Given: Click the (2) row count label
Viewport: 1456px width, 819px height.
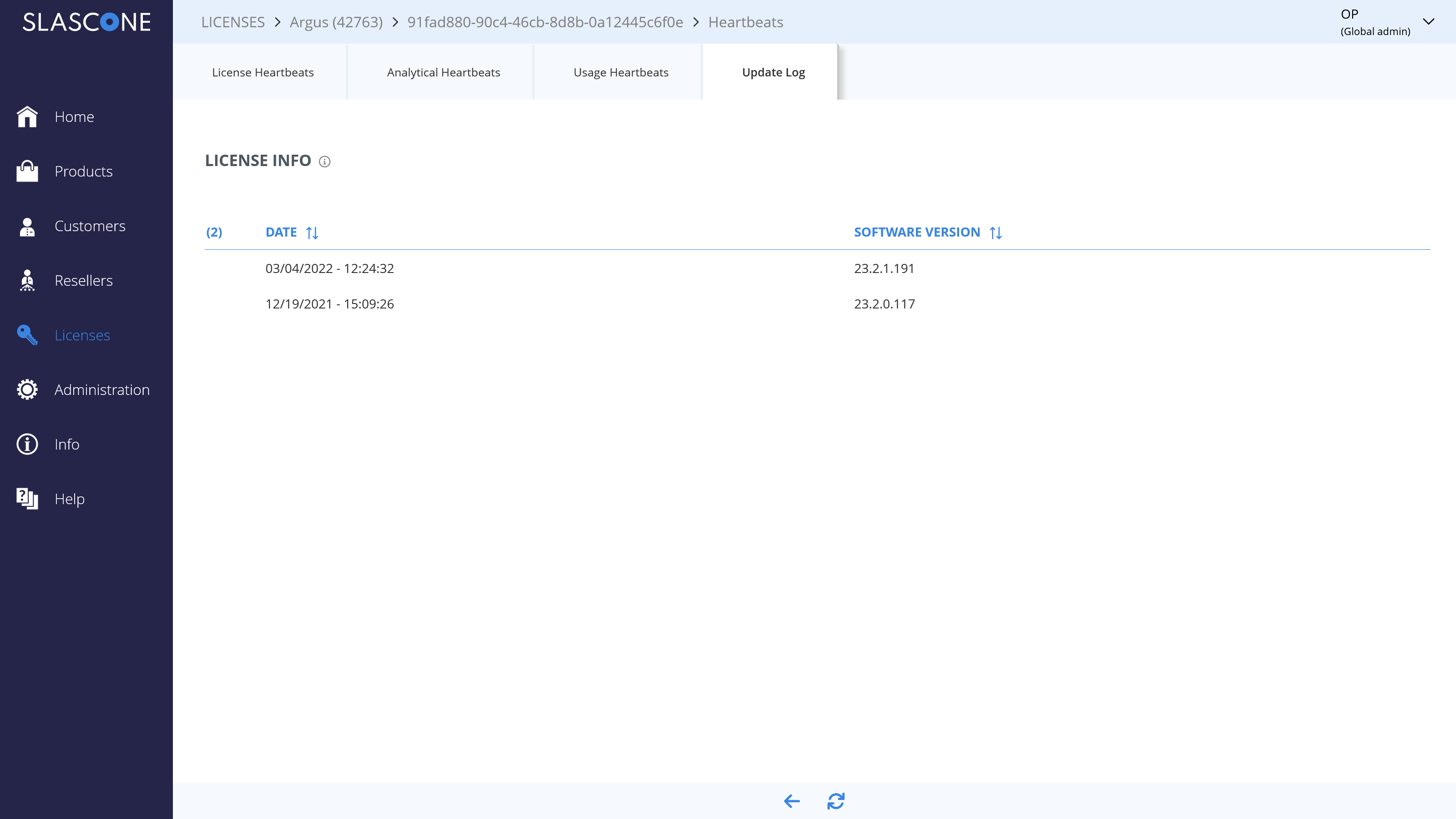Looking at the screenshot, I should click(214, 233).
